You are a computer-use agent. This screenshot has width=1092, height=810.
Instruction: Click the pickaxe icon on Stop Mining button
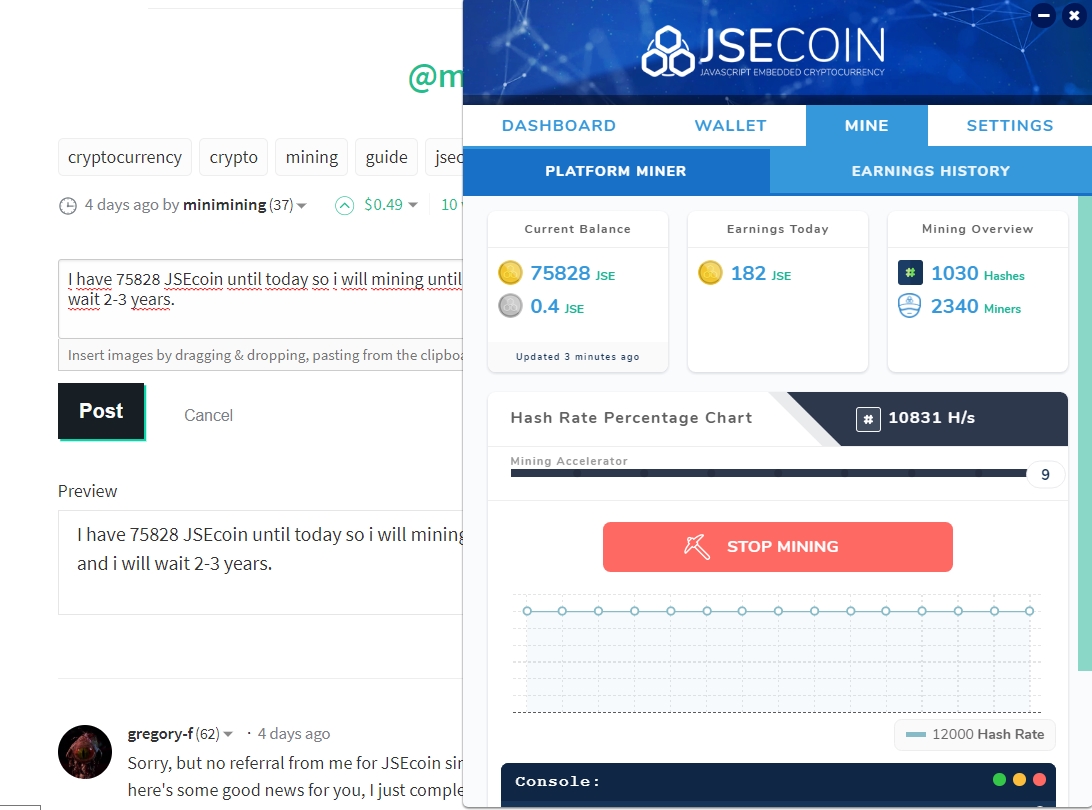coord(696,547)
